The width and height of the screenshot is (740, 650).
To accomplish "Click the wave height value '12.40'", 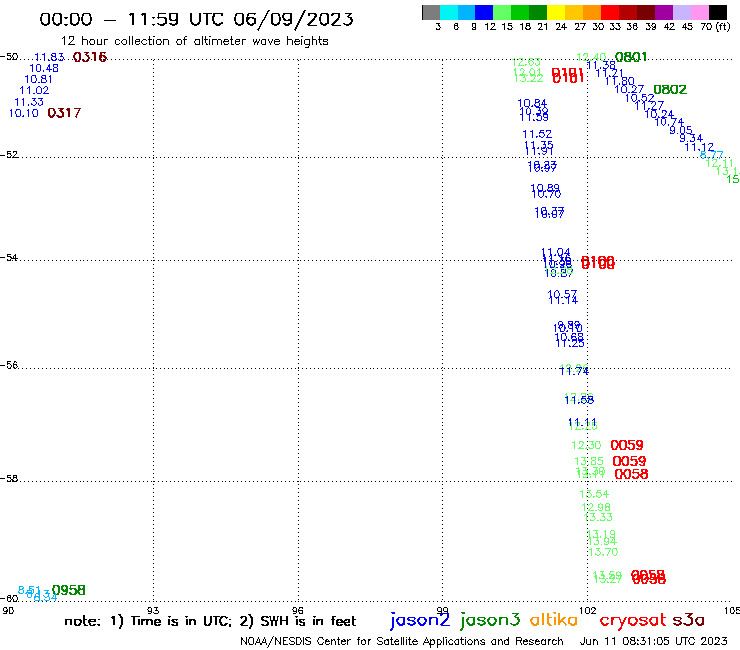I will click(x=591, y=57).
